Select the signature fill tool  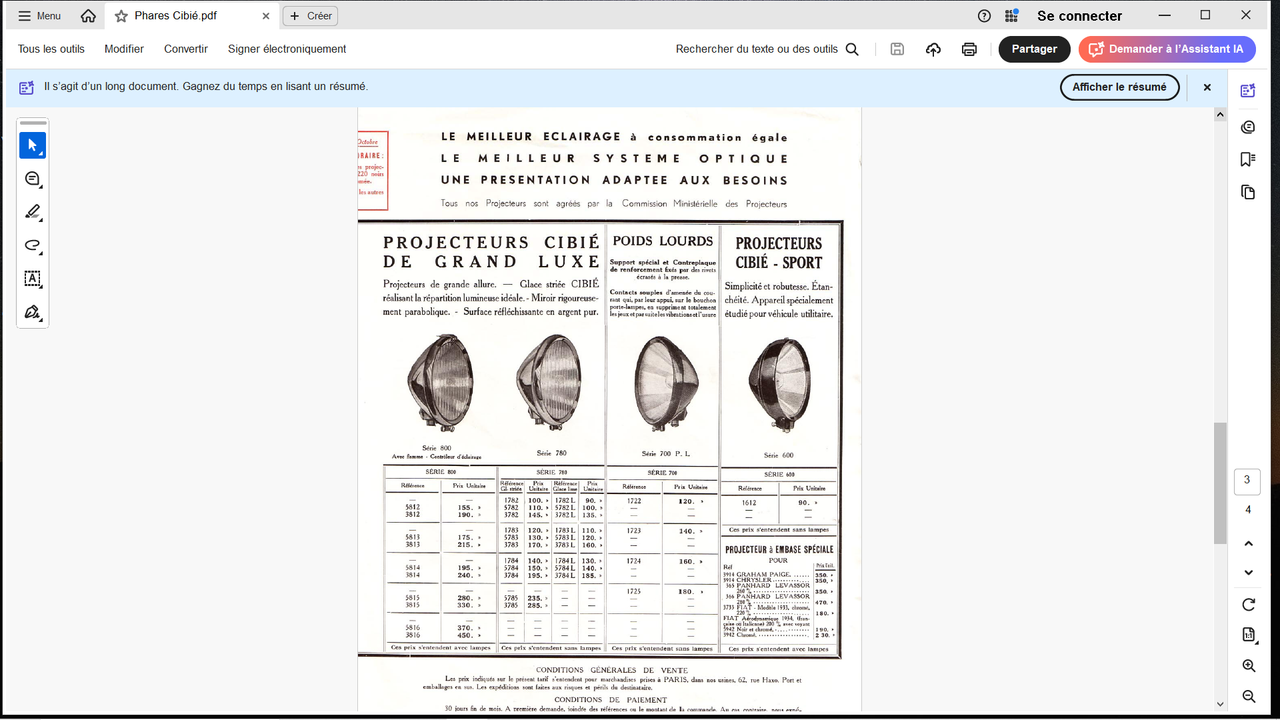32,312
